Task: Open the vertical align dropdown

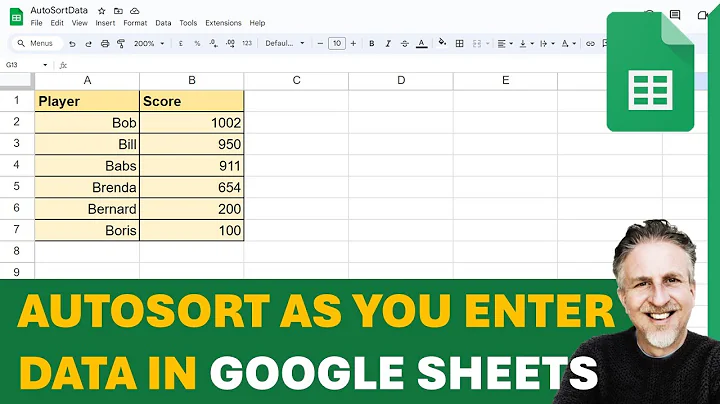Action: [526, 44]
